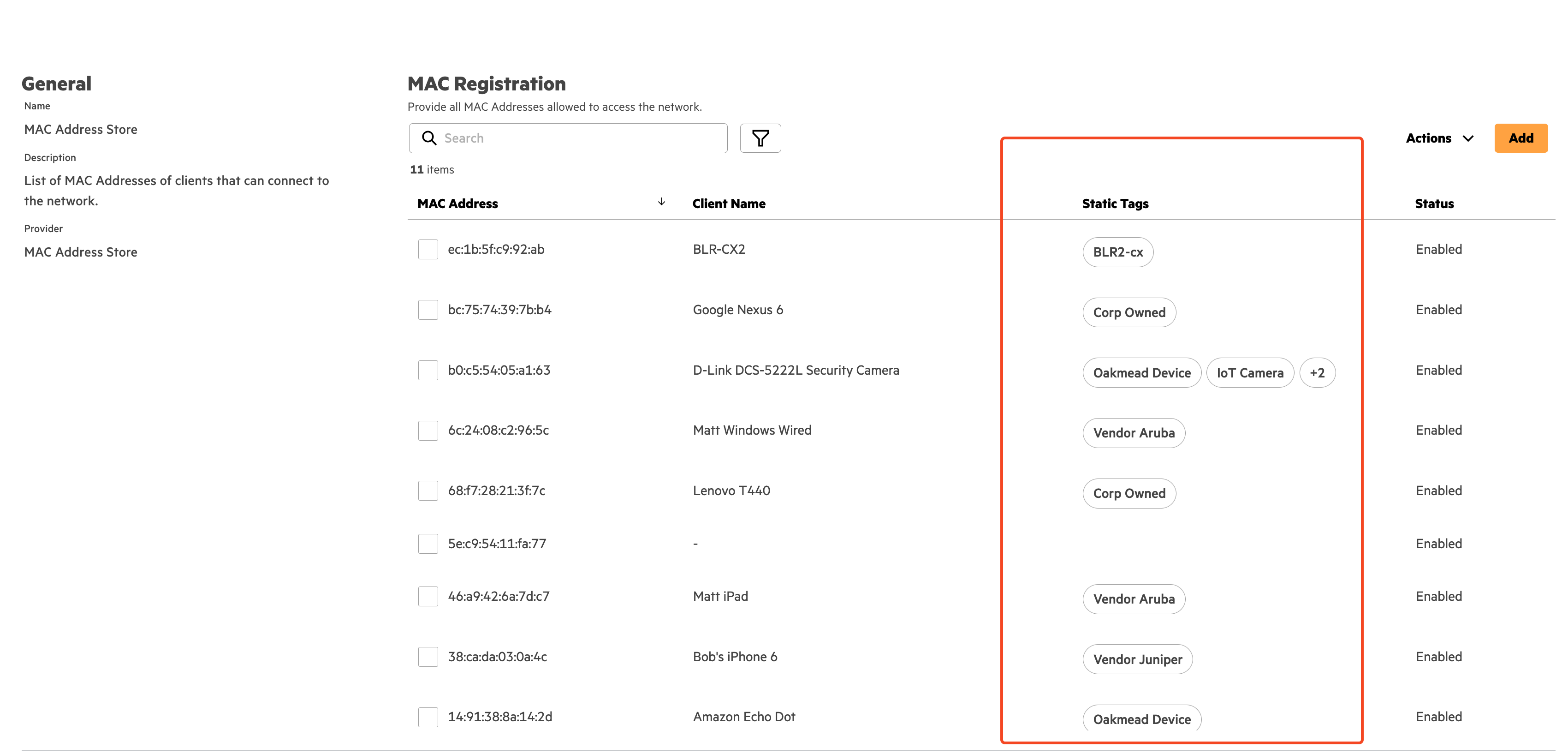This screenshot has width=1568, height=754.
Task: Click the Static Tags column header
Action: [1115, 203]
